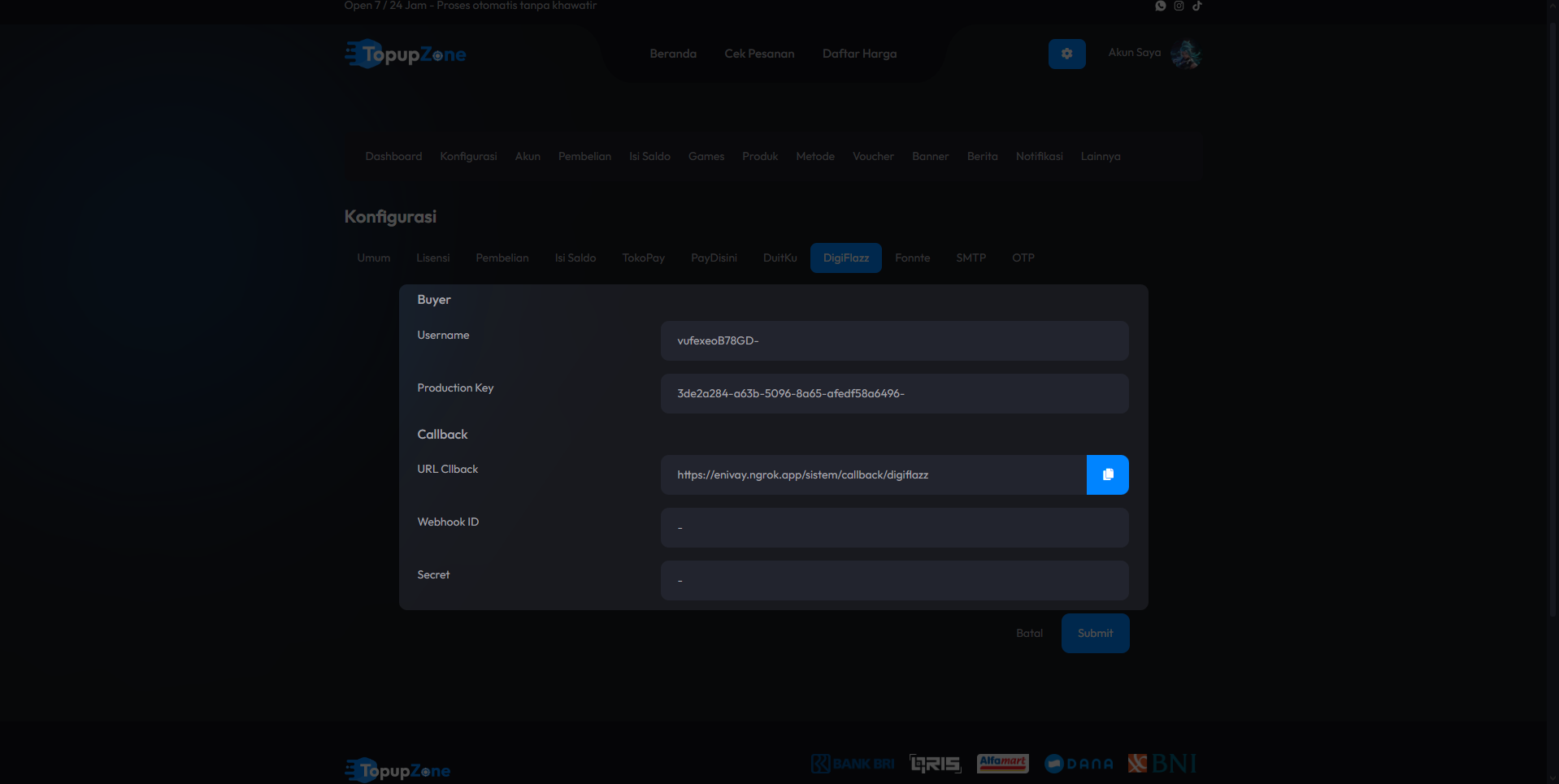Screen dimensions: 1559x784
Task: Open Notifikasi admin menu
Action: click(1039, 156)
